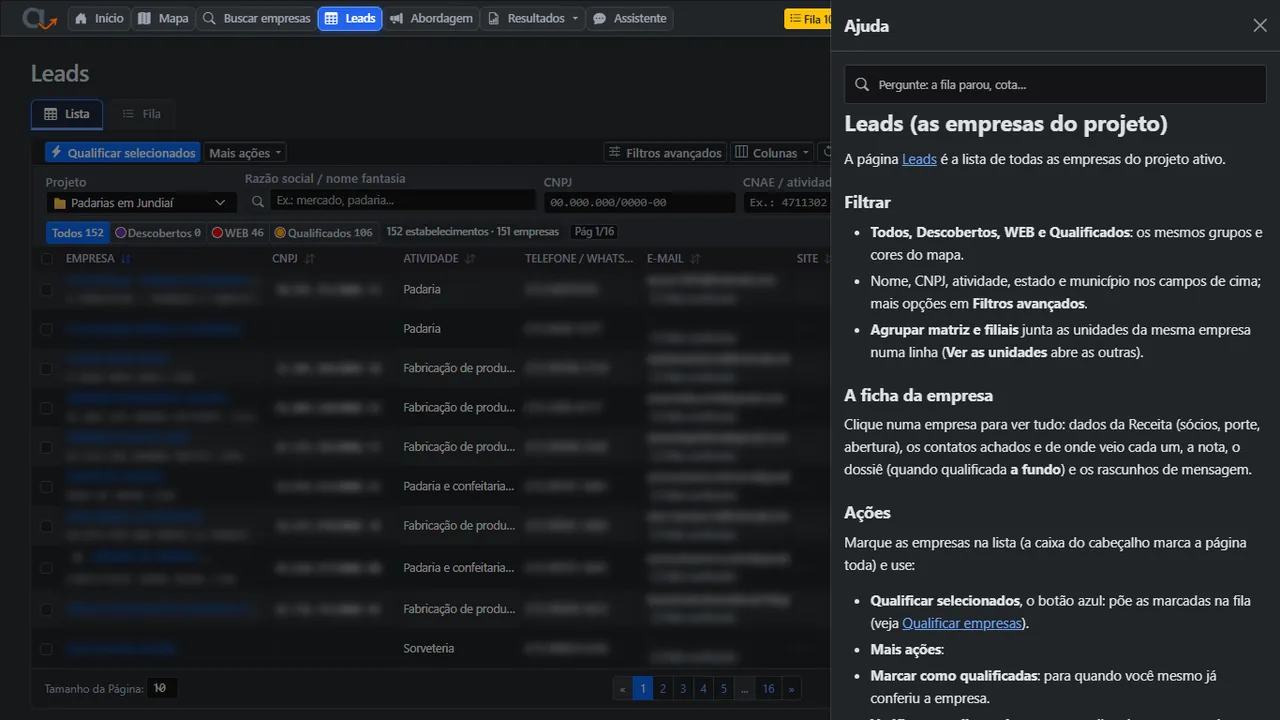Click the help search magnifier icon
Image resolution: width=1280 pixels, height=720 pixels.
click(862, 85)
